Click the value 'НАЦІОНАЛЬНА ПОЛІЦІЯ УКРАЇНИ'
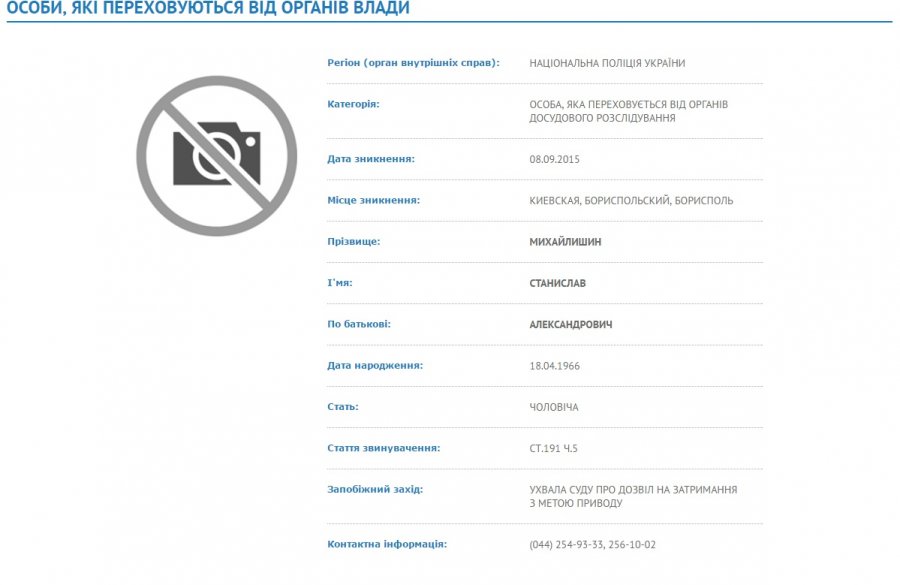Image resolution: width=900 pixels, height=585 pixels. click(607, 63)
